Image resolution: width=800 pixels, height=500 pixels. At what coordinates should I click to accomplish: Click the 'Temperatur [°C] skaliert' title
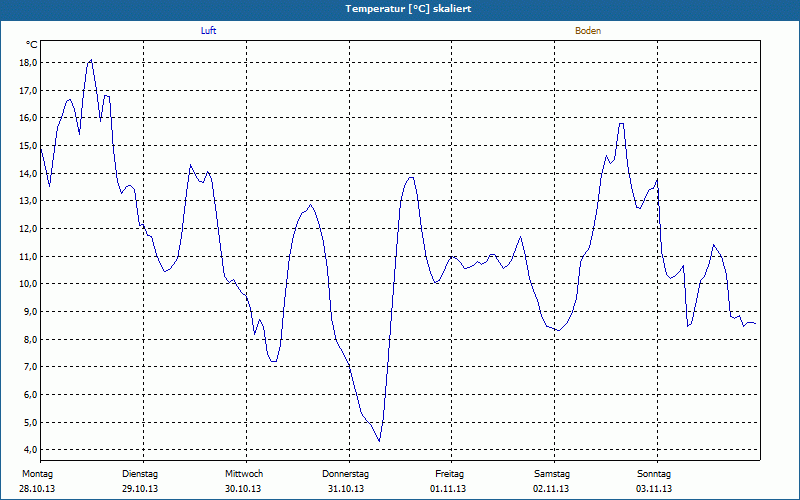point(408,9)
